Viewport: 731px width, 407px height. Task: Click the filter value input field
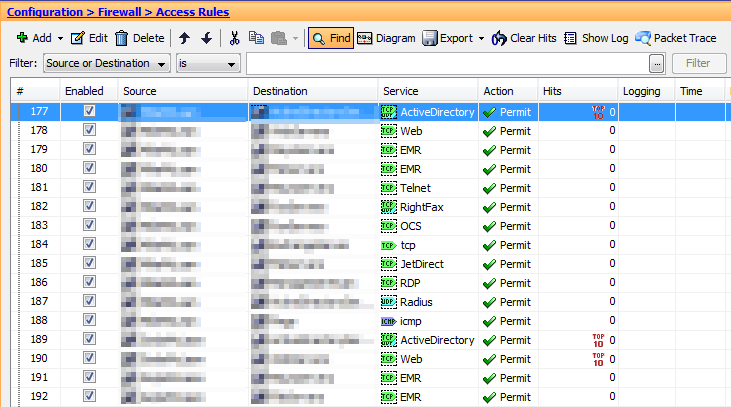(448, 63)
